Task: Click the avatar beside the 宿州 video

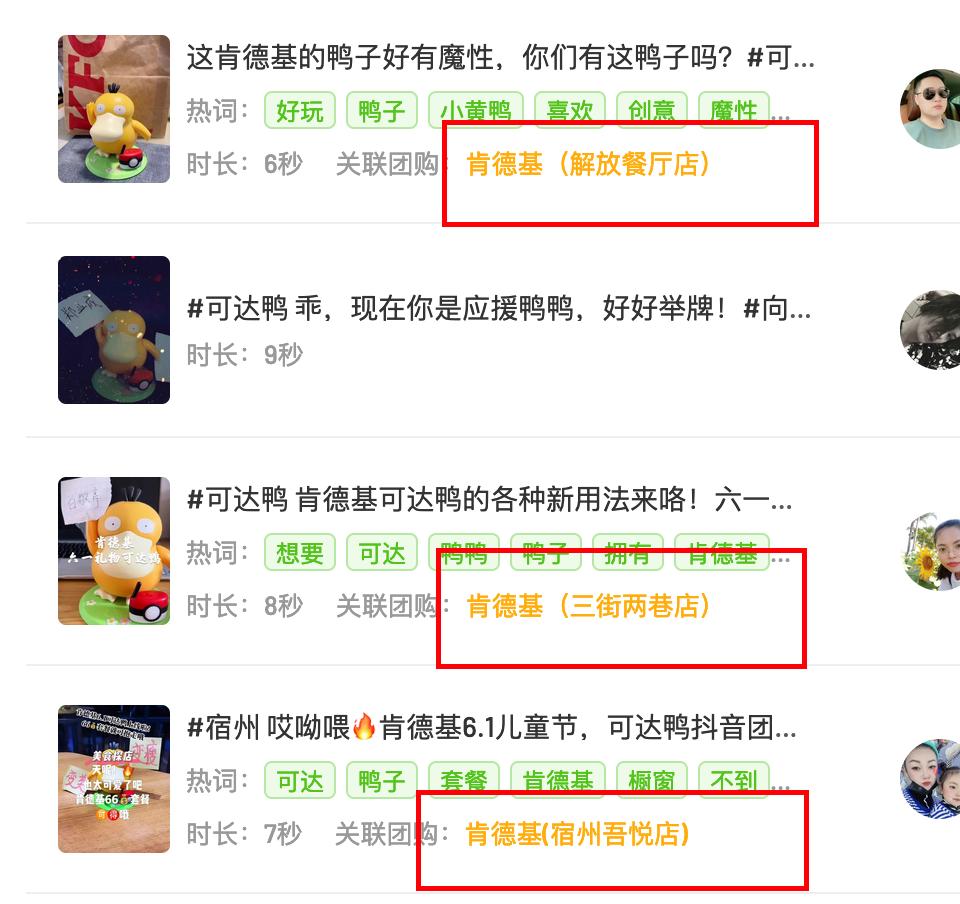Action: click(930, 779)
